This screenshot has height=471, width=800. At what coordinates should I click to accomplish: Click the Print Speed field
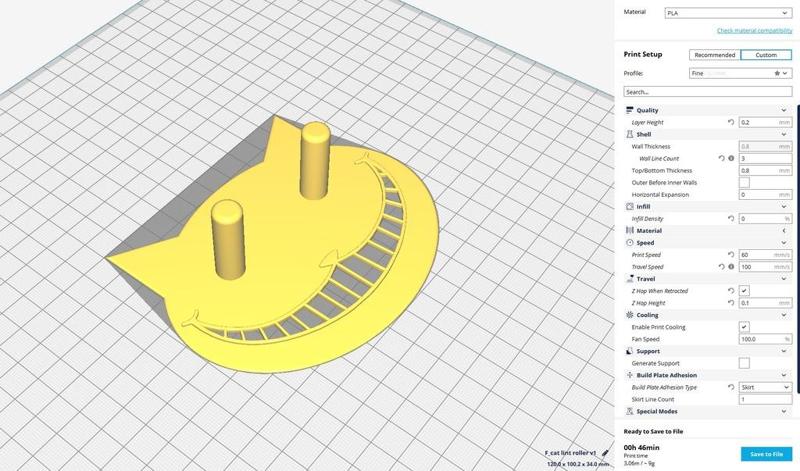tap(765, 255)
